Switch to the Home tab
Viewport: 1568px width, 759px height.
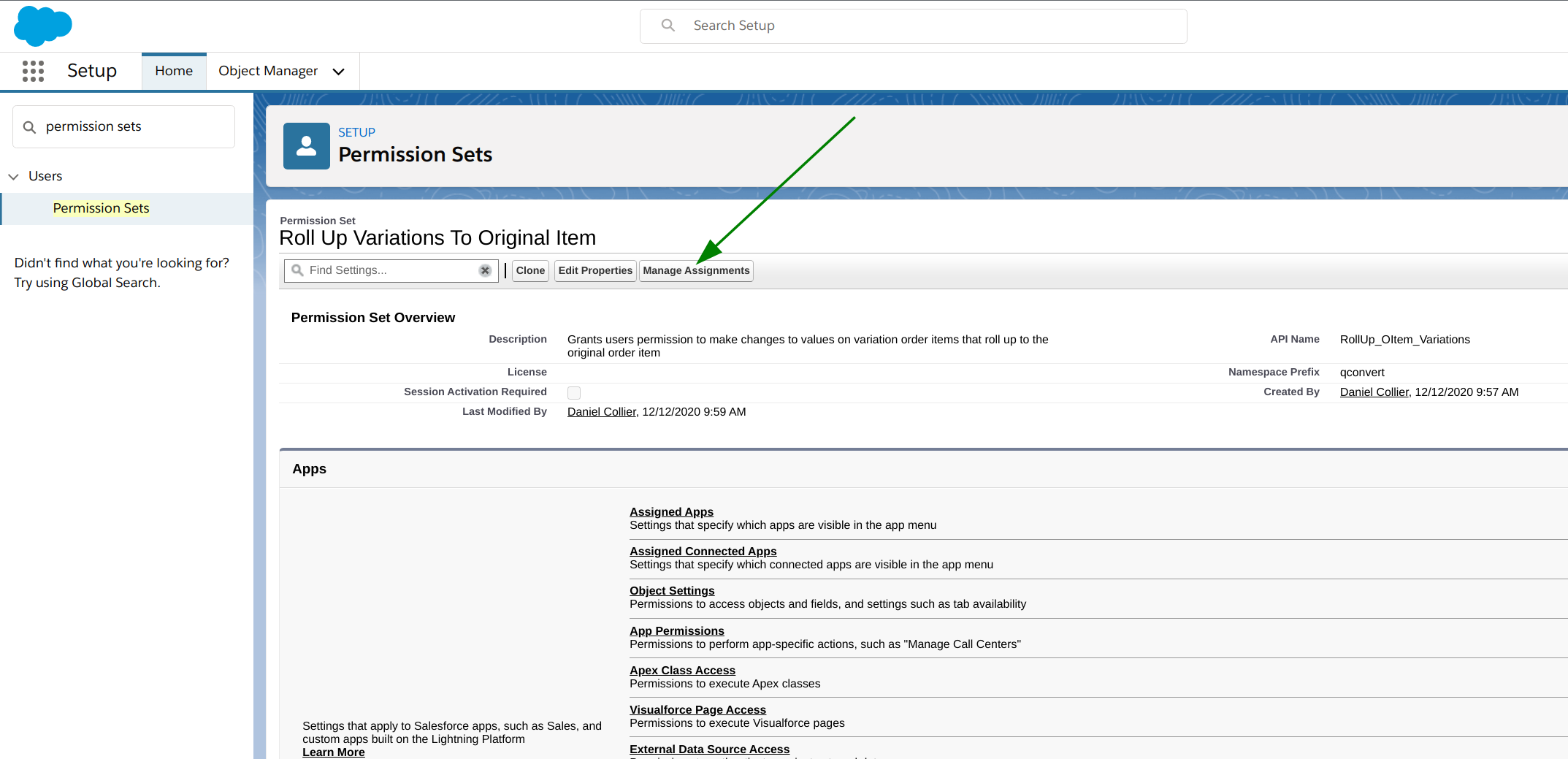174,71
